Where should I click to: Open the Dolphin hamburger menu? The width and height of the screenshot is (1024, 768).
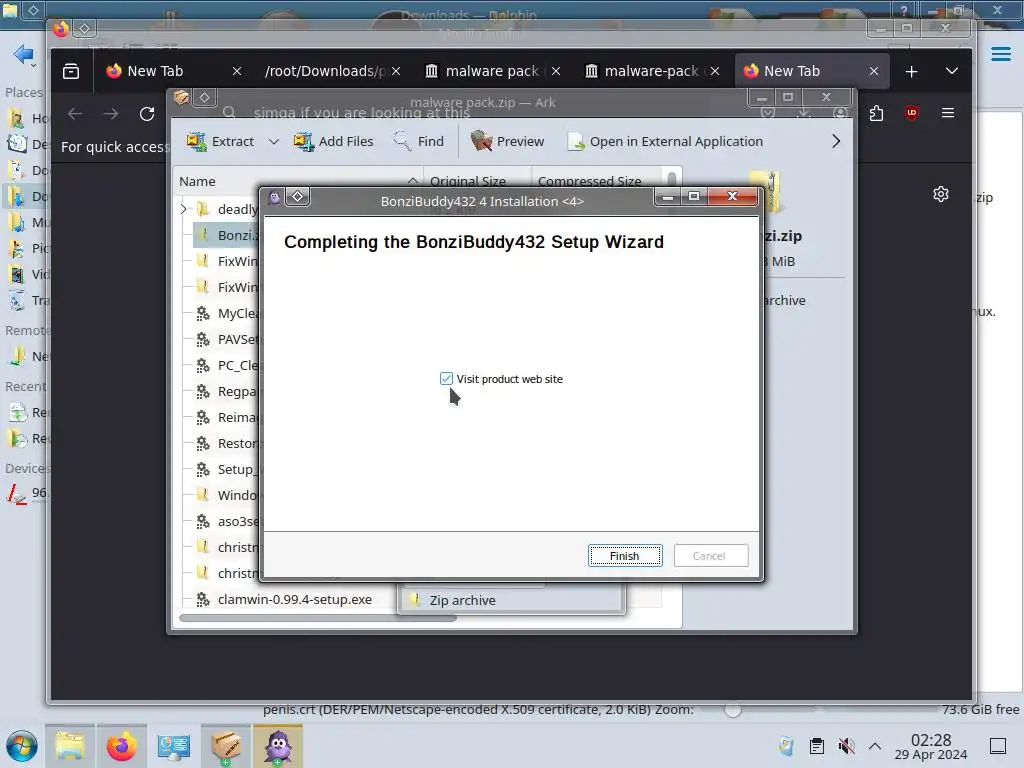click(1001, 54)
